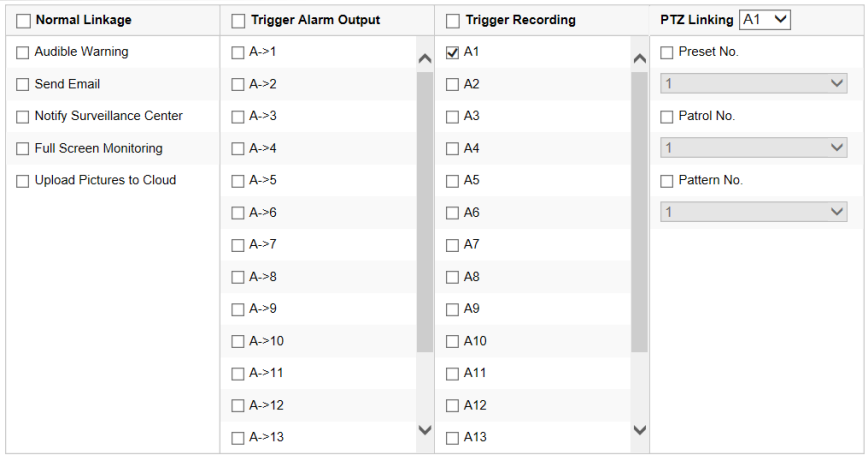Enable the Audible Warning checkbox

(x=23, y=52)
